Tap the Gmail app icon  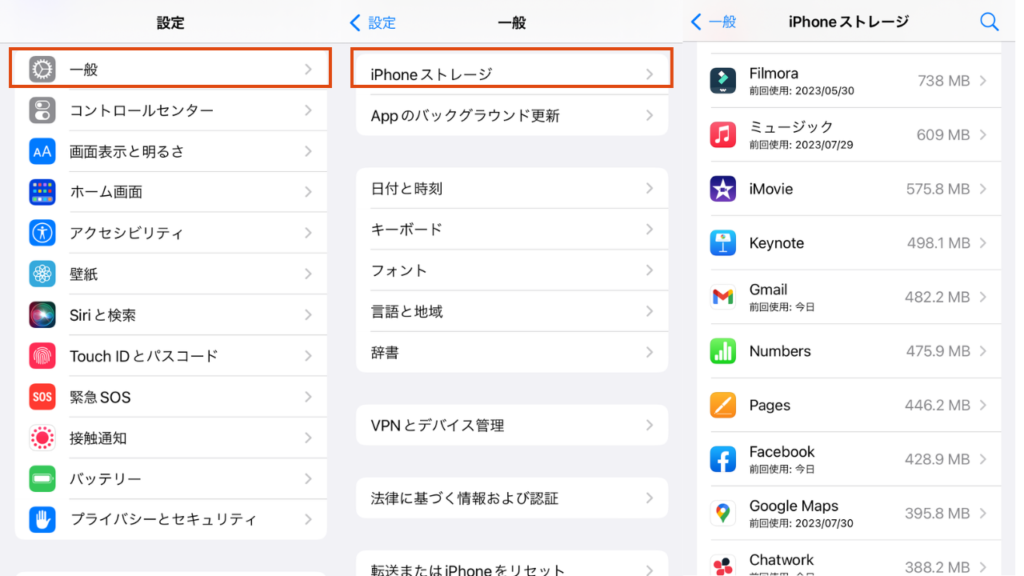(723, 297)
